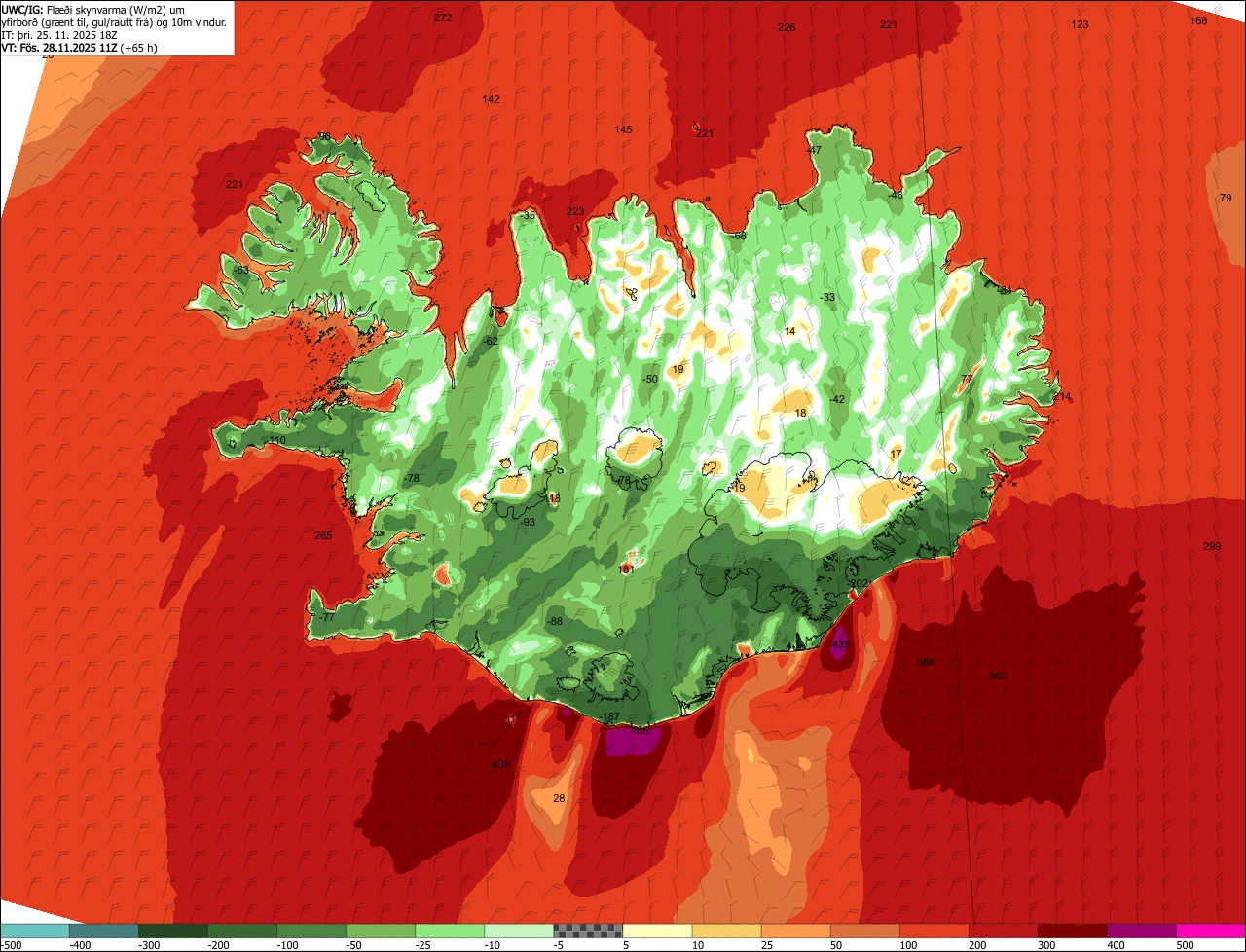Click the map value -33
Image resolution: width=1246 pixels, height=952 pixels.
point(827,297)
